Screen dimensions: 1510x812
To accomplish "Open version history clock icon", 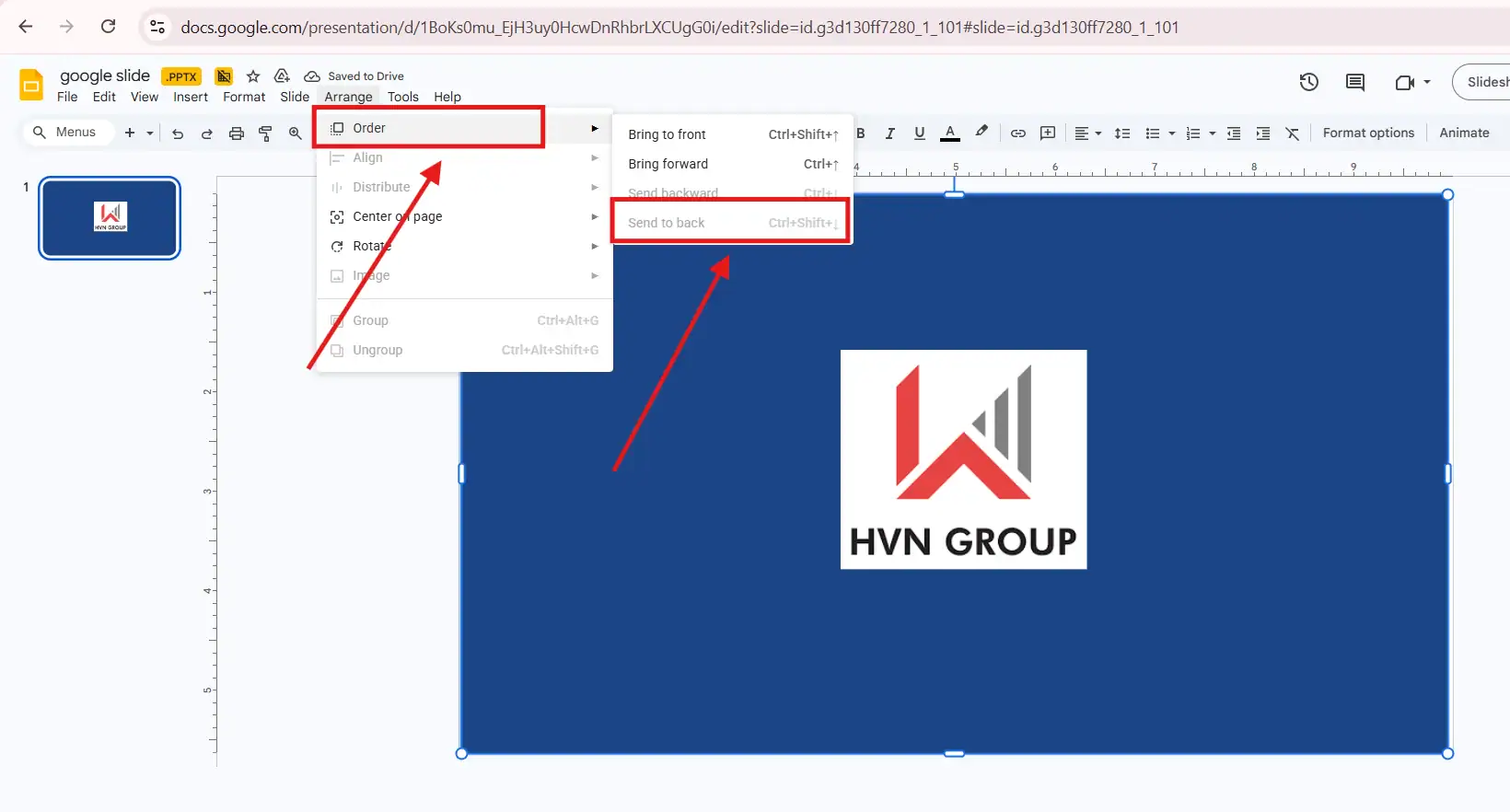I will [x=1308, y=82].
